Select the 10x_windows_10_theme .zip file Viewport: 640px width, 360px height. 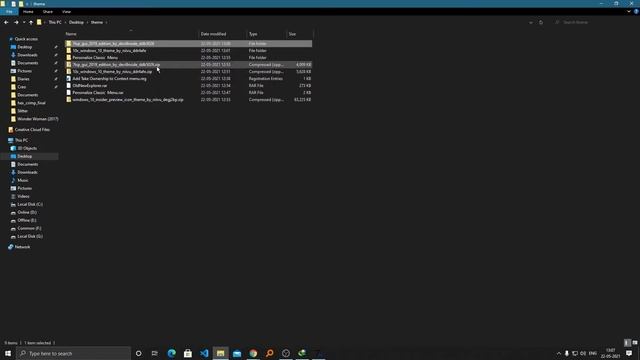click(189, 71)
